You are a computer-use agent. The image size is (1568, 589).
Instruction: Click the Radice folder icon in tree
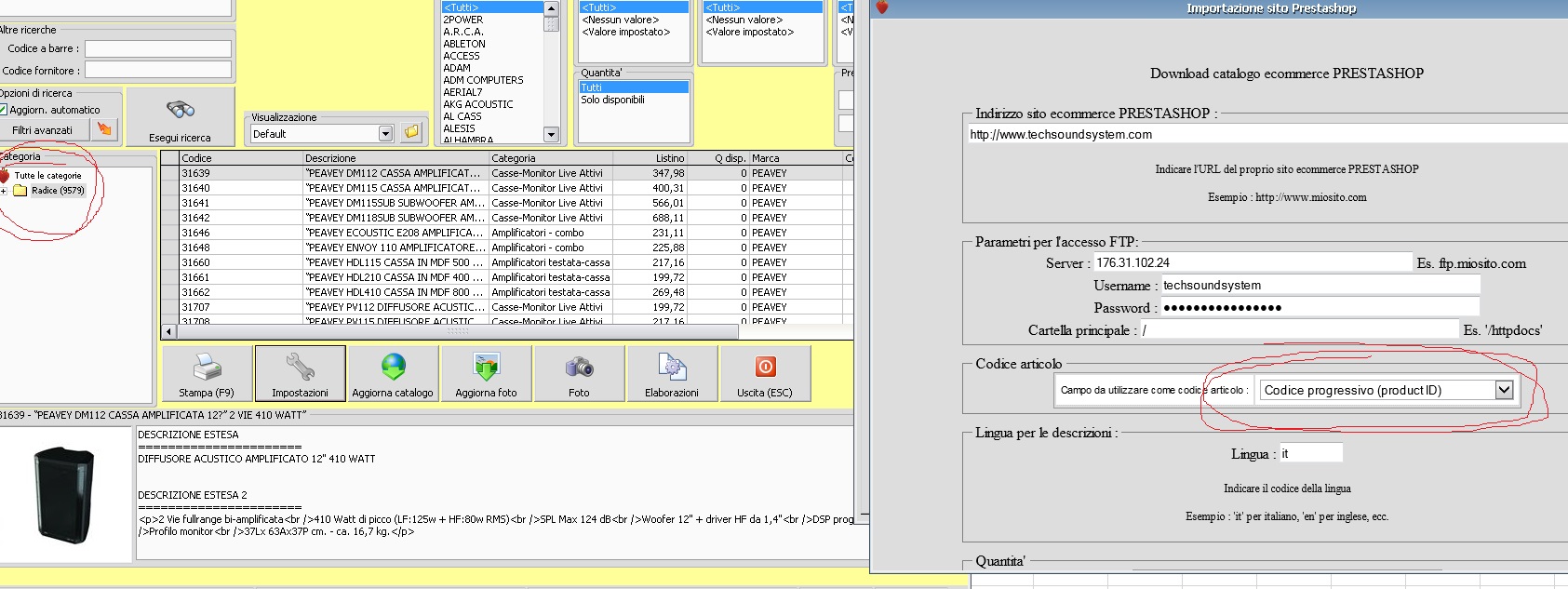pos(20,190)
